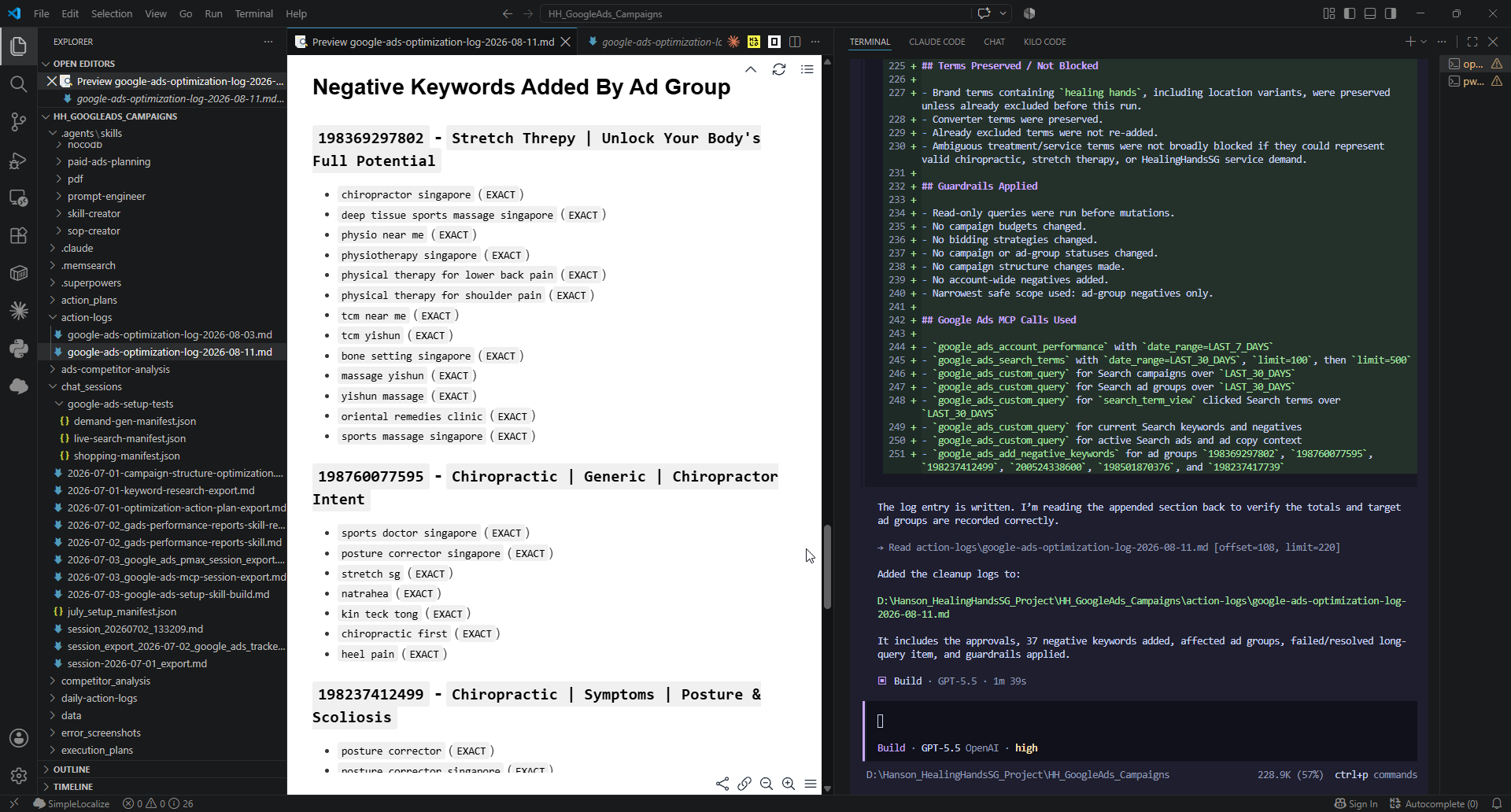Zoom in the markdown preview
Viewport: 1511px width, 812px height.
[789, 784]
